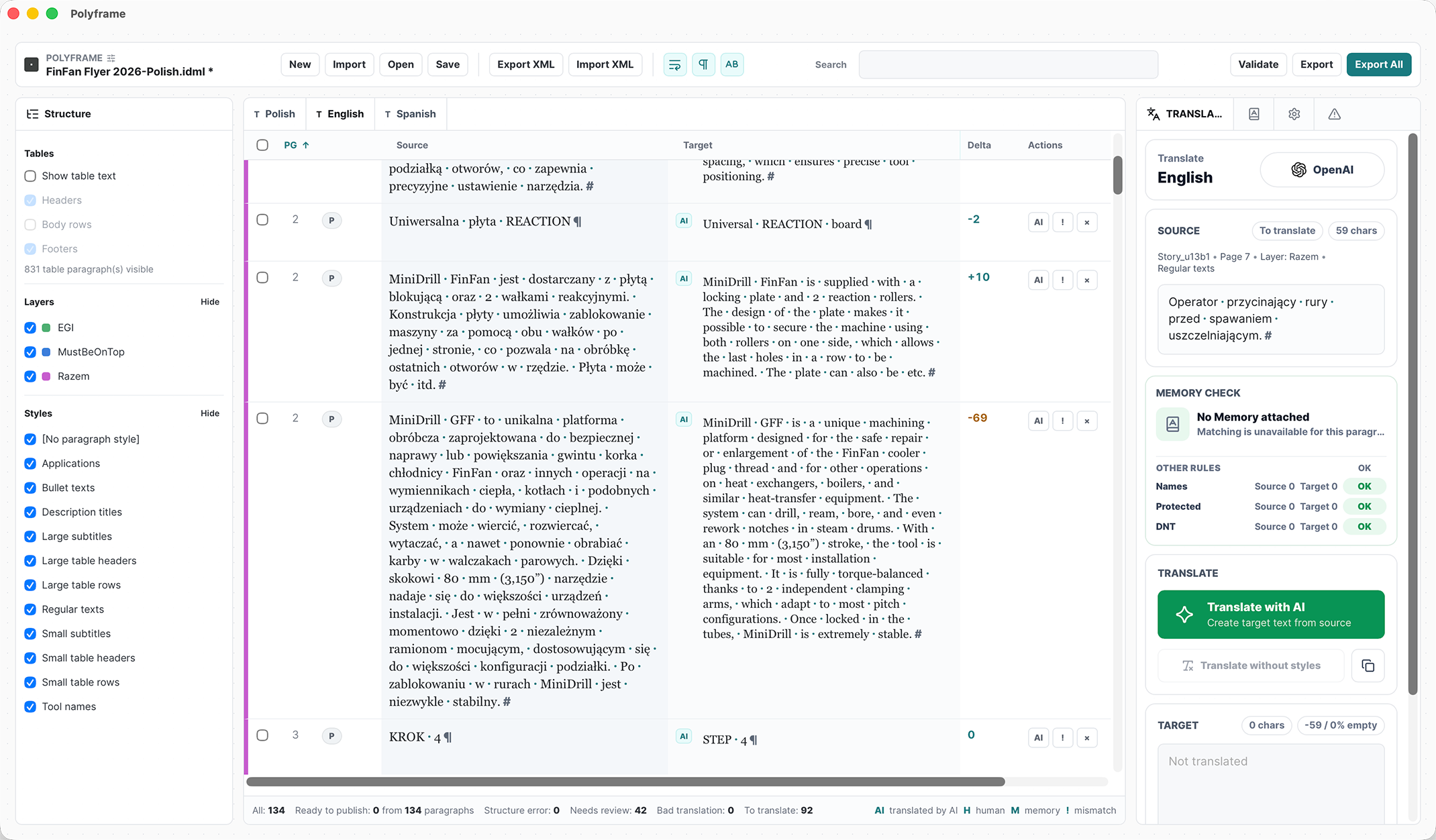Clear translation of MiniDrill GFF row
Image resolution: width=1436 pixels, height=840 pixels.
tap(1086, 421)
